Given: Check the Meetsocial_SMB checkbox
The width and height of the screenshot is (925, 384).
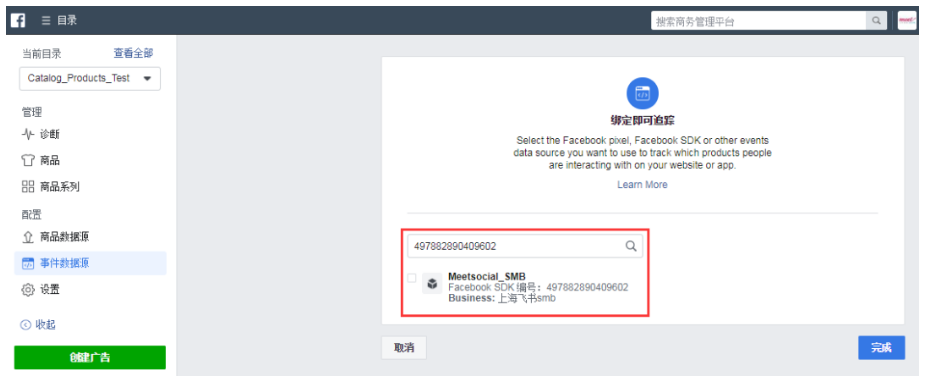Looking at the screenshot, I should click(x=412, y=277).
